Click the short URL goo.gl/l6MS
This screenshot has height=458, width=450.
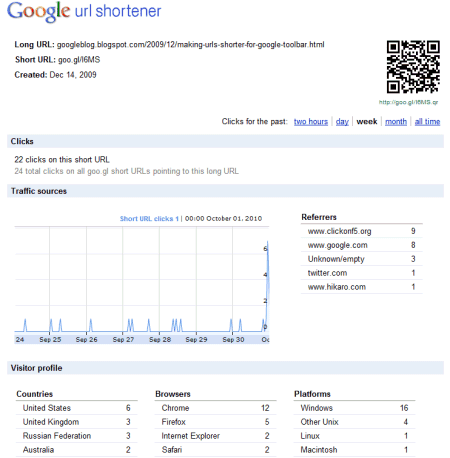click(x=79, y=60)
